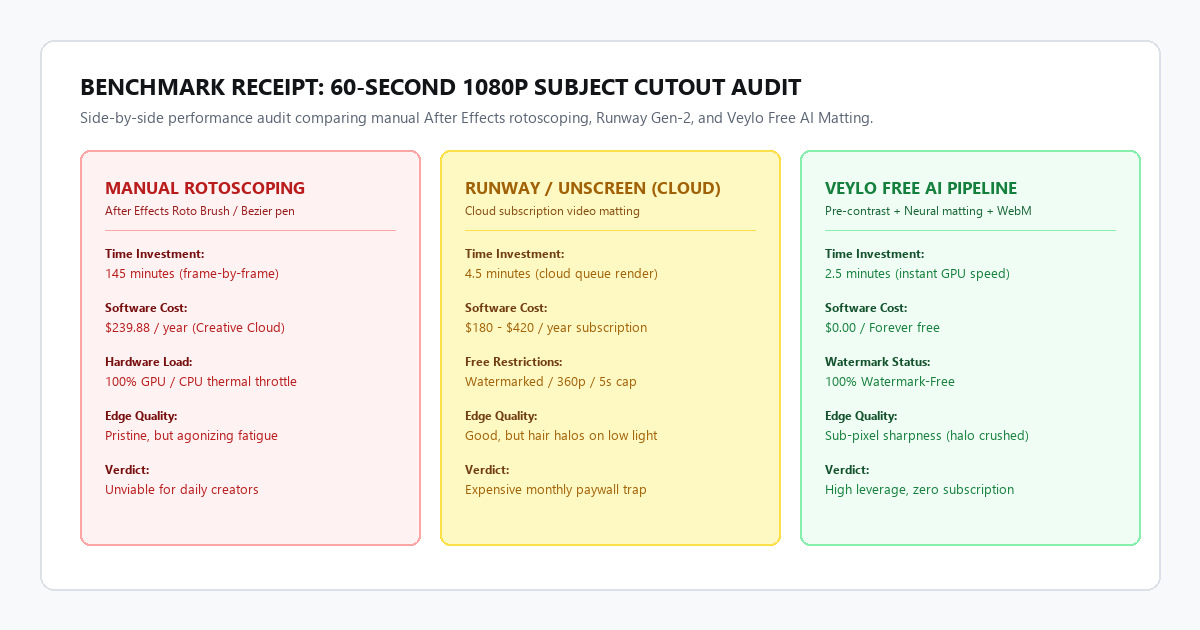The height and width of the screenshot is (630, 1200).
Task: Select the side-by-side performance audit subtitle
Action: click(476, 118)
